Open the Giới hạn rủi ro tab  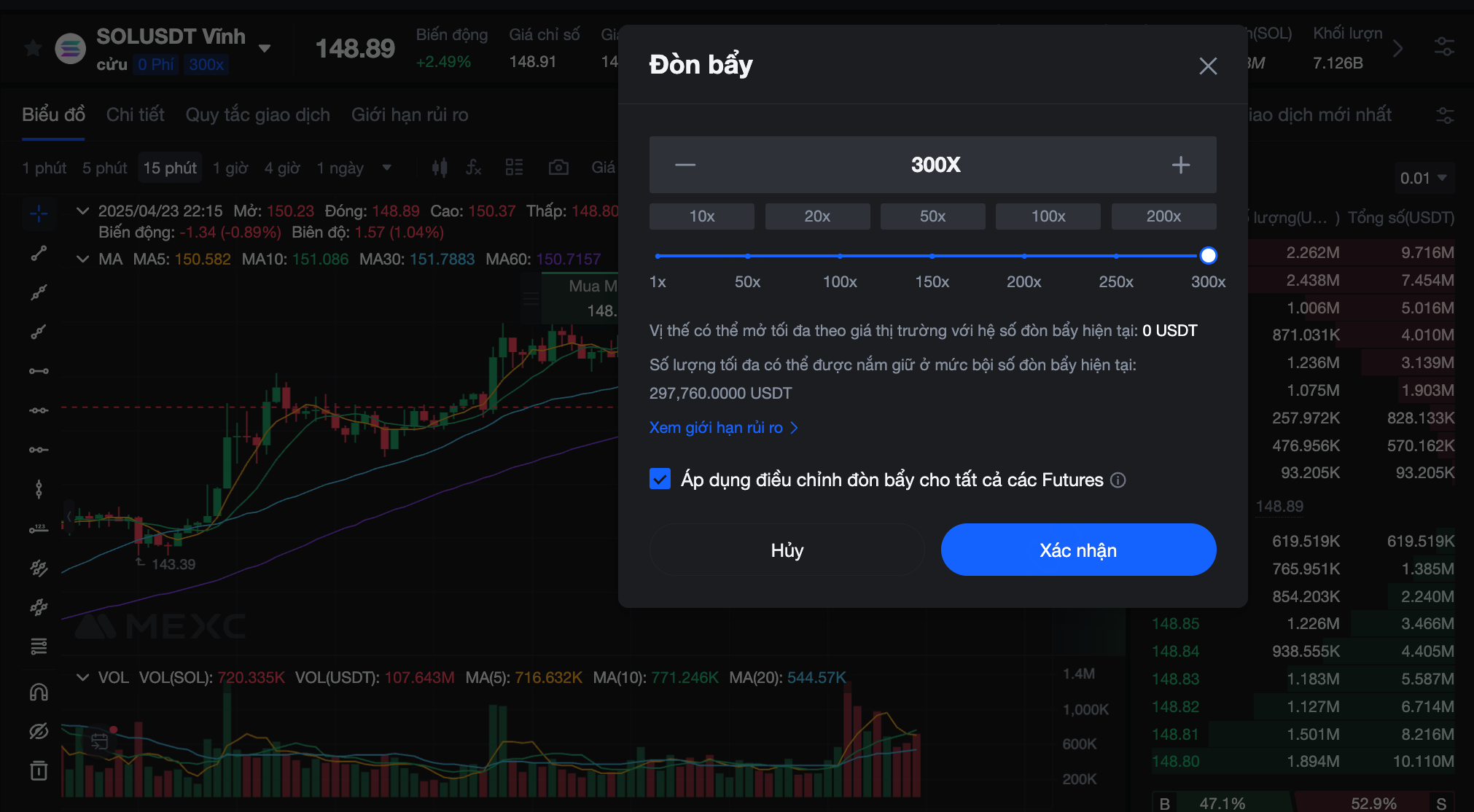410,114
